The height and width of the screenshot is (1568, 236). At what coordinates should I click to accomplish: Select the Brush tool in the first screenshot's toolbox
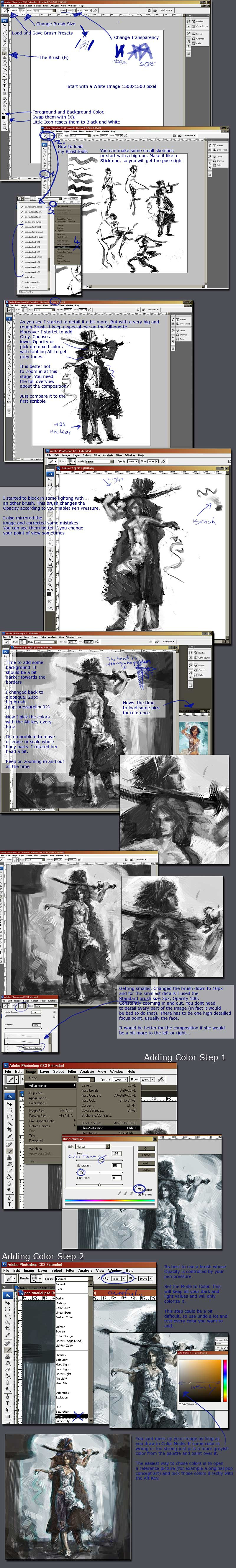click(5, 54)
